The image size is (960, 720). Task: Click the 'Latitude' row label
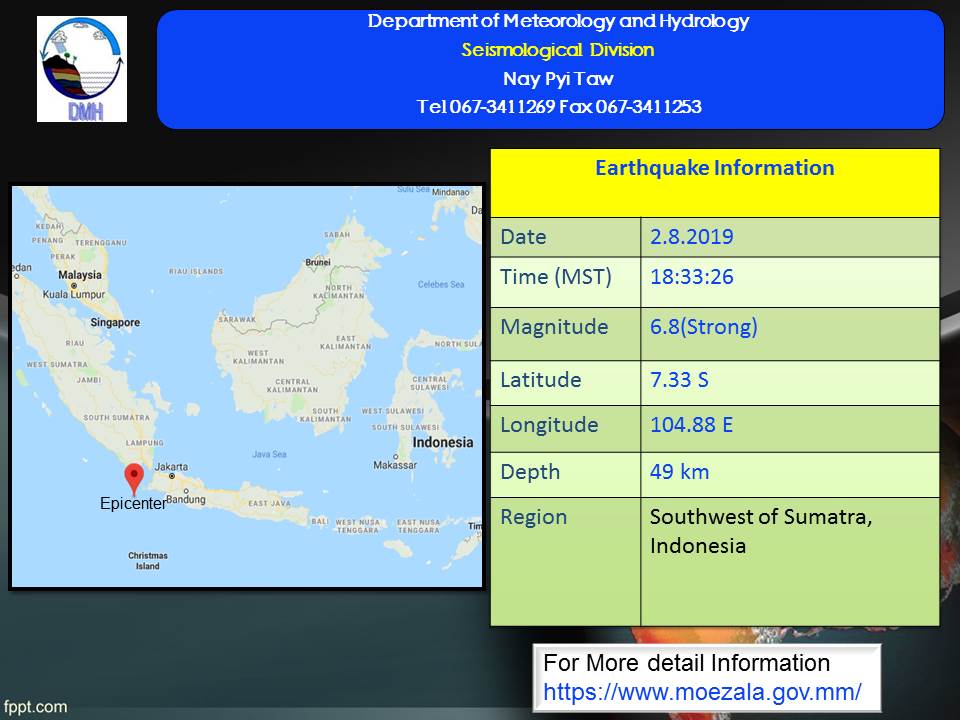coord(541,380)
